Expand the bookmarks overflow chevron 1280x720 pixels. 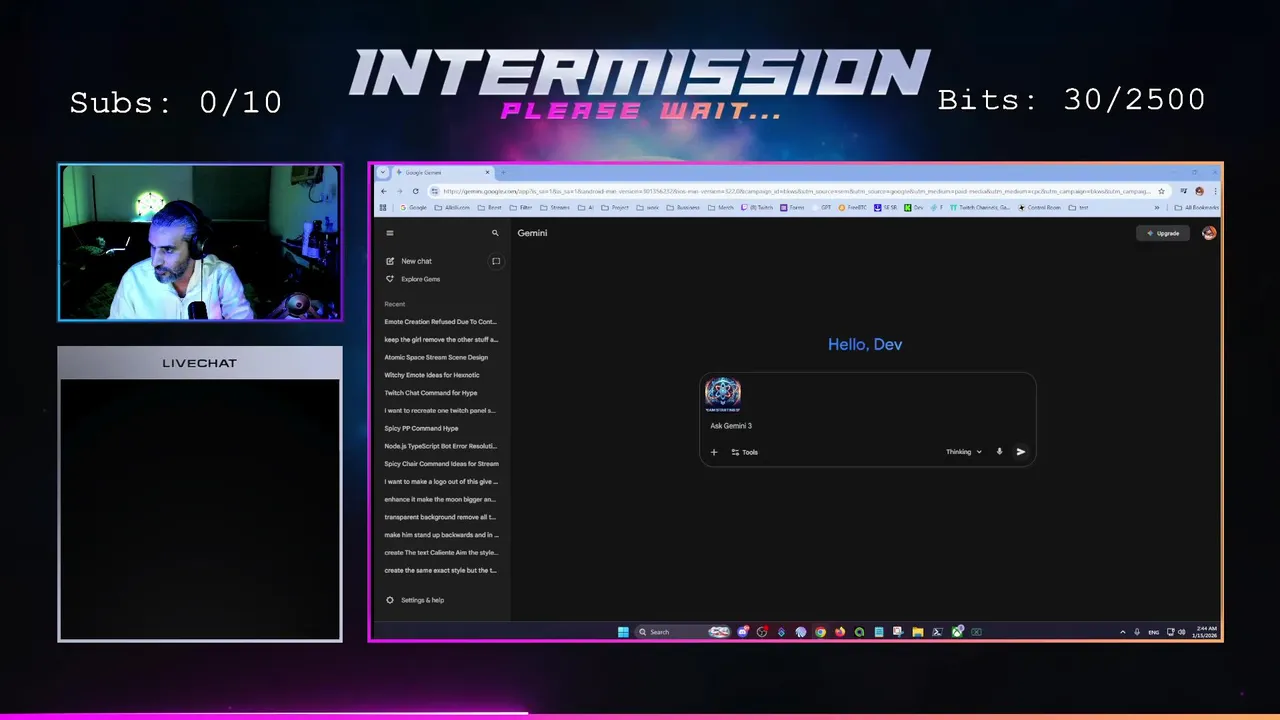[1157, 207]
